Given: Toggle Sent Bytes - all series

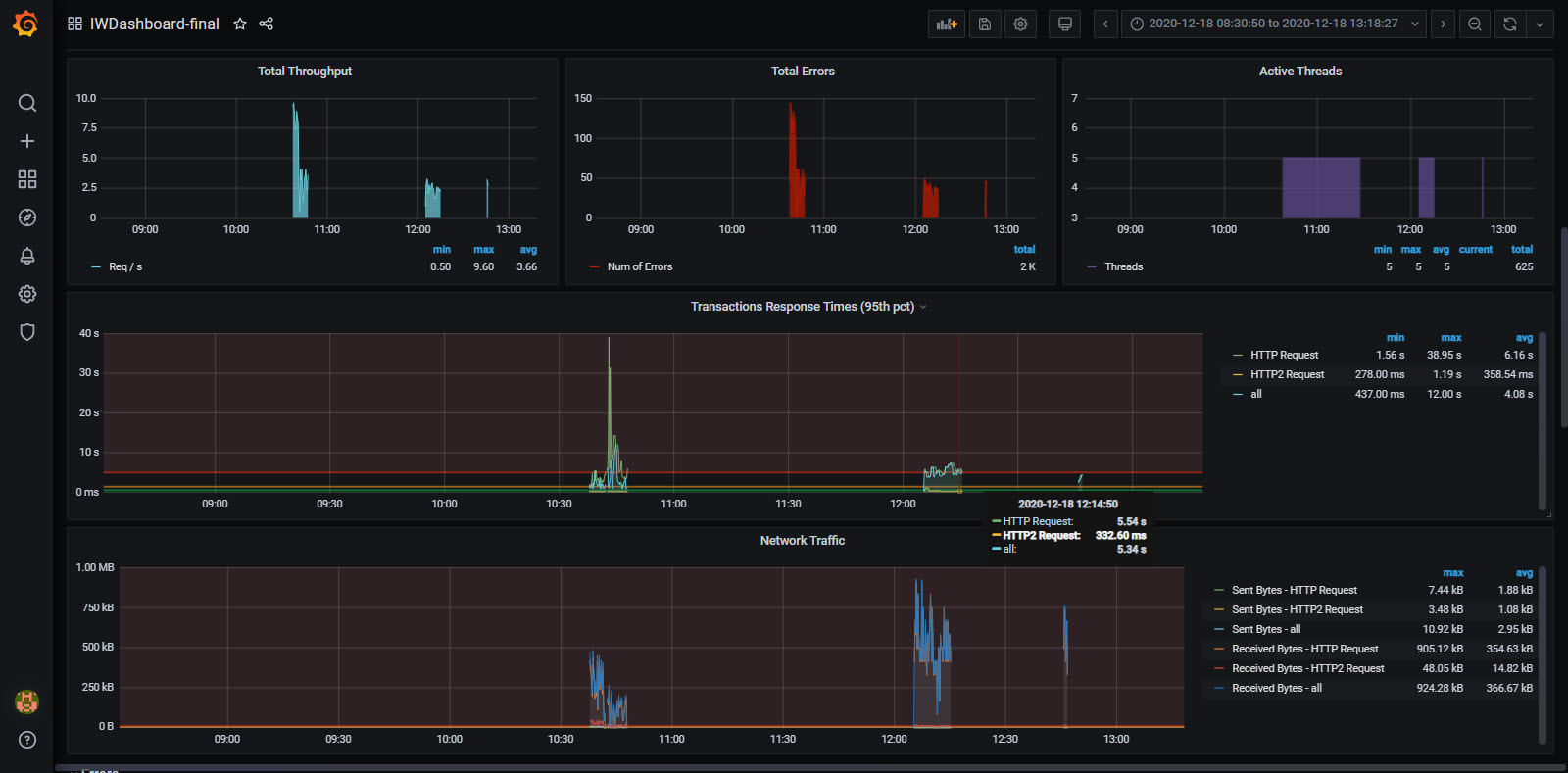Looking at the screenshot, I should pos(1266,629).
